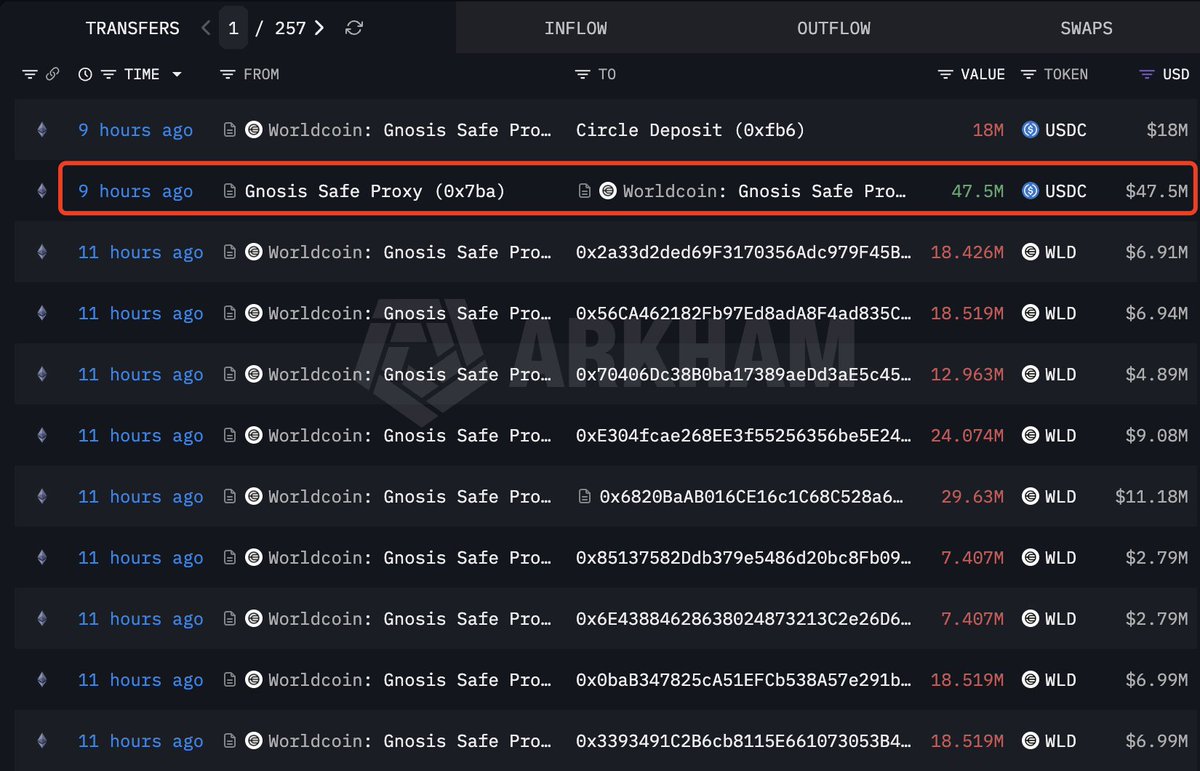
Task: Open address 0x3393491C2B6cb8115E661073053B4
Action: click(743, 740)
